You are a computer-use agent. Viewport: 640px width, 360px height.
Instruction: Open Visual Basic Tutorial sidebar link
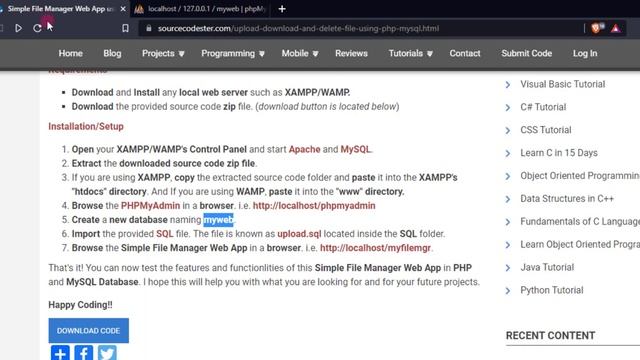click(x=562, y=84)
